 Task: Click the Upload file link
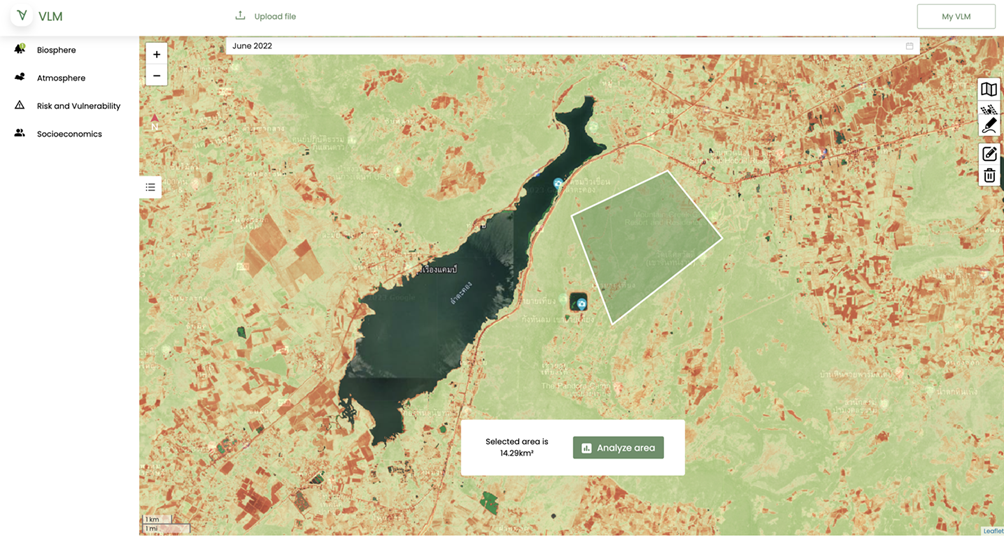tap(275, 17)
